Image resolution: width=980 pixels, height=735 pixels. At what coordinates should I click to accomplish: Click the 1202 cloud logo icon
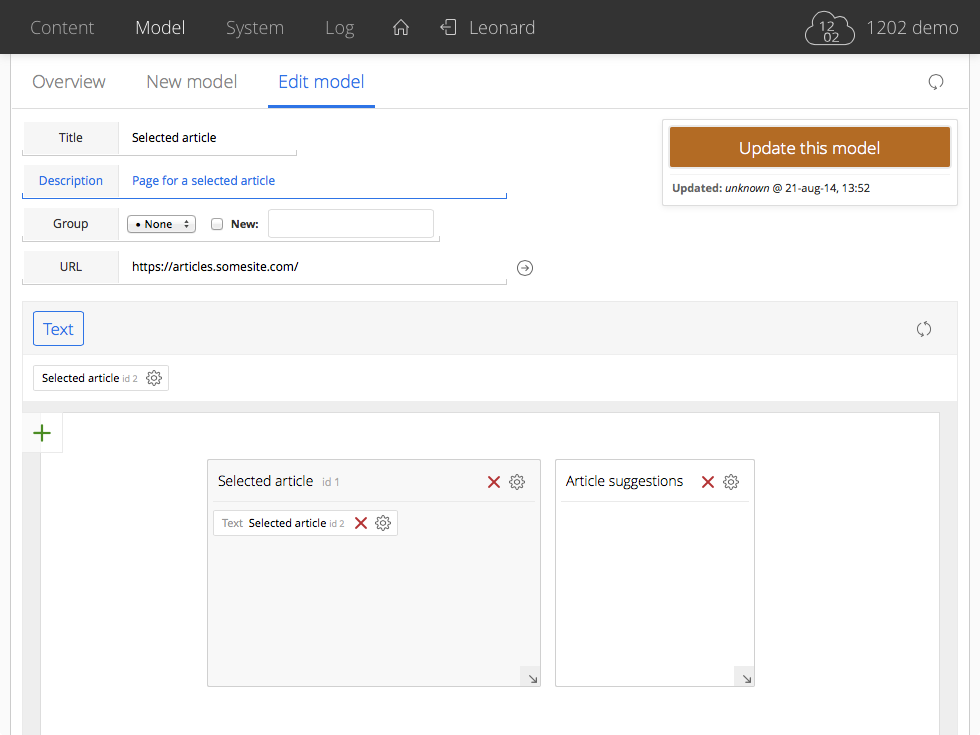click(x=830, y=29)
